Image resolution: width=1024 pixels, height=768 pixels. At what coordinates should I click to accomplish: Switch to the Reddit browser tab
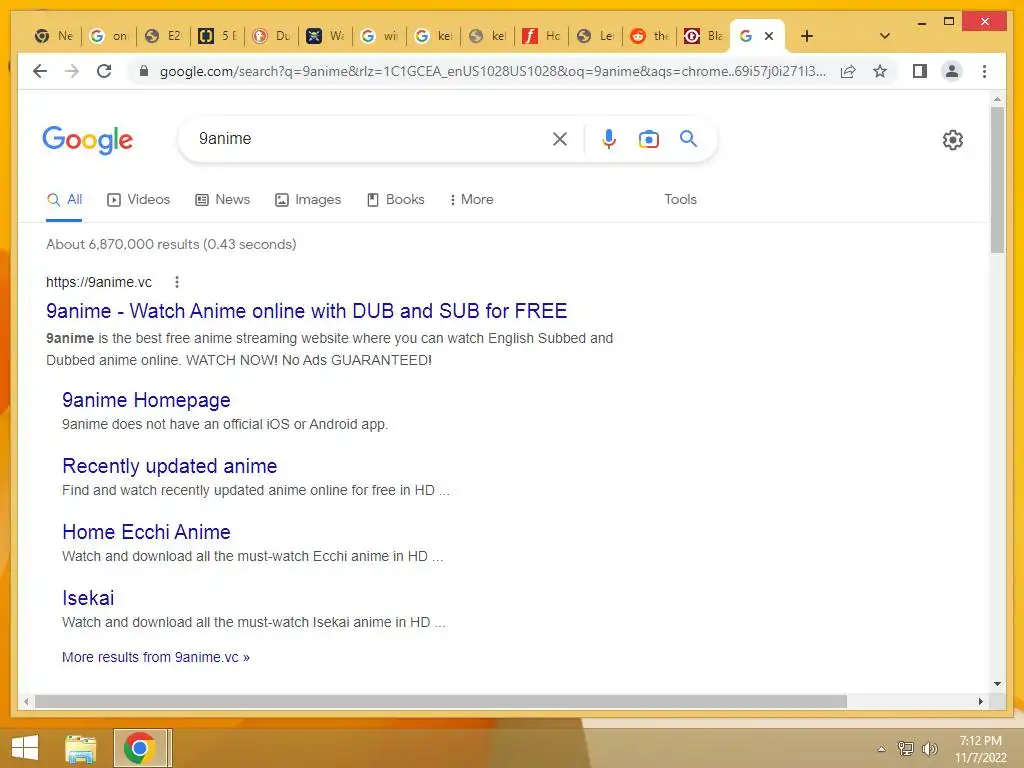(649, 36)
